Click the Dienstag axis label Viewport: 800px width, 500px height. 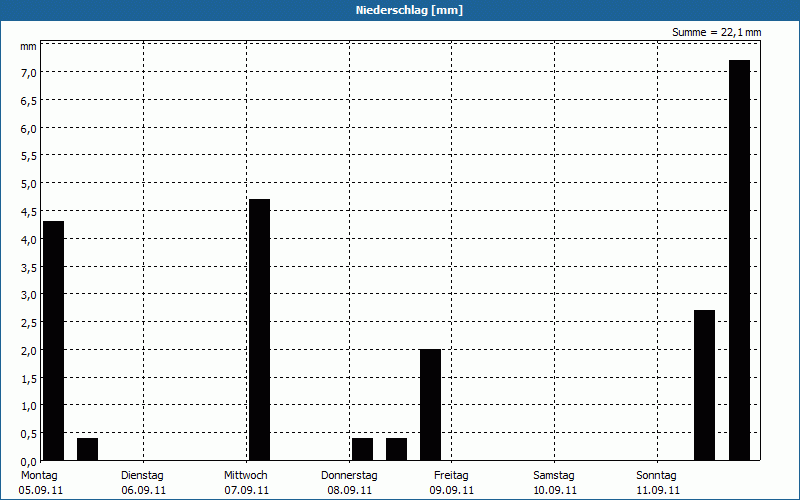point(142,476)
